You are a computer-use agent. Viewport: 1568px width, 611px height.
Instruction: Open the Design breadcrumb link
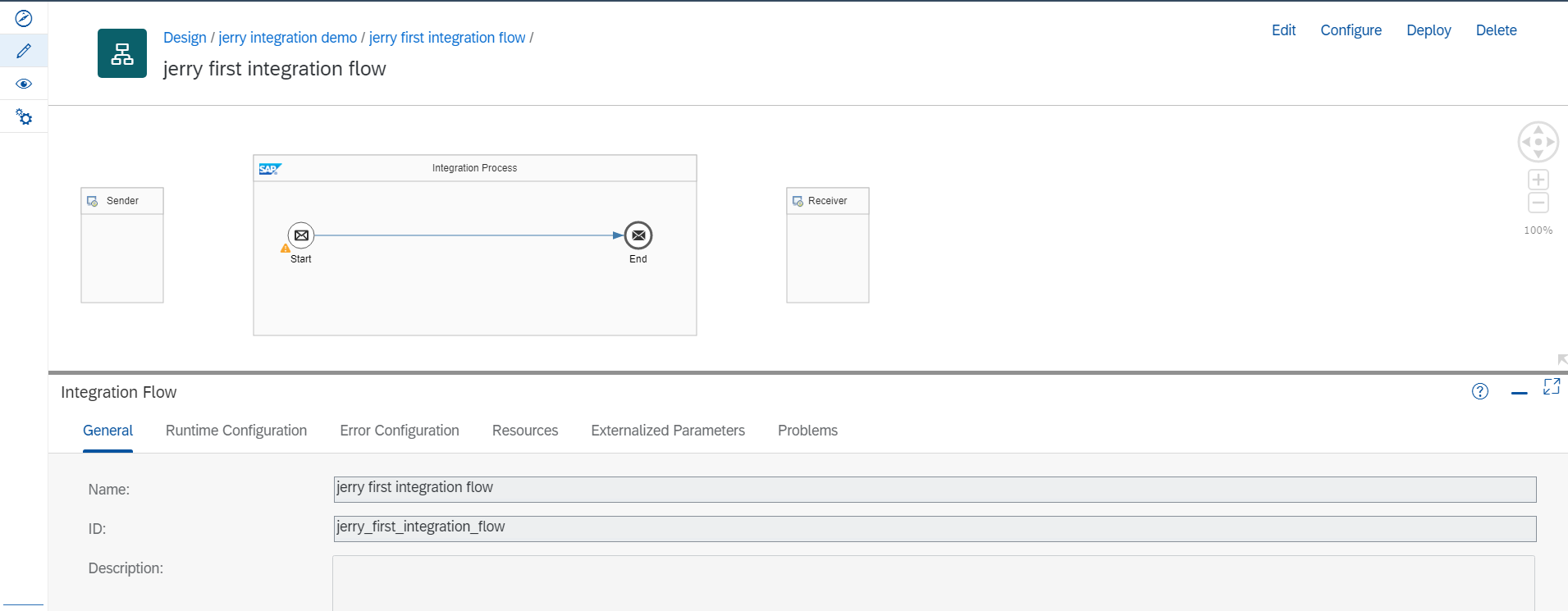[x=185, y=38]
